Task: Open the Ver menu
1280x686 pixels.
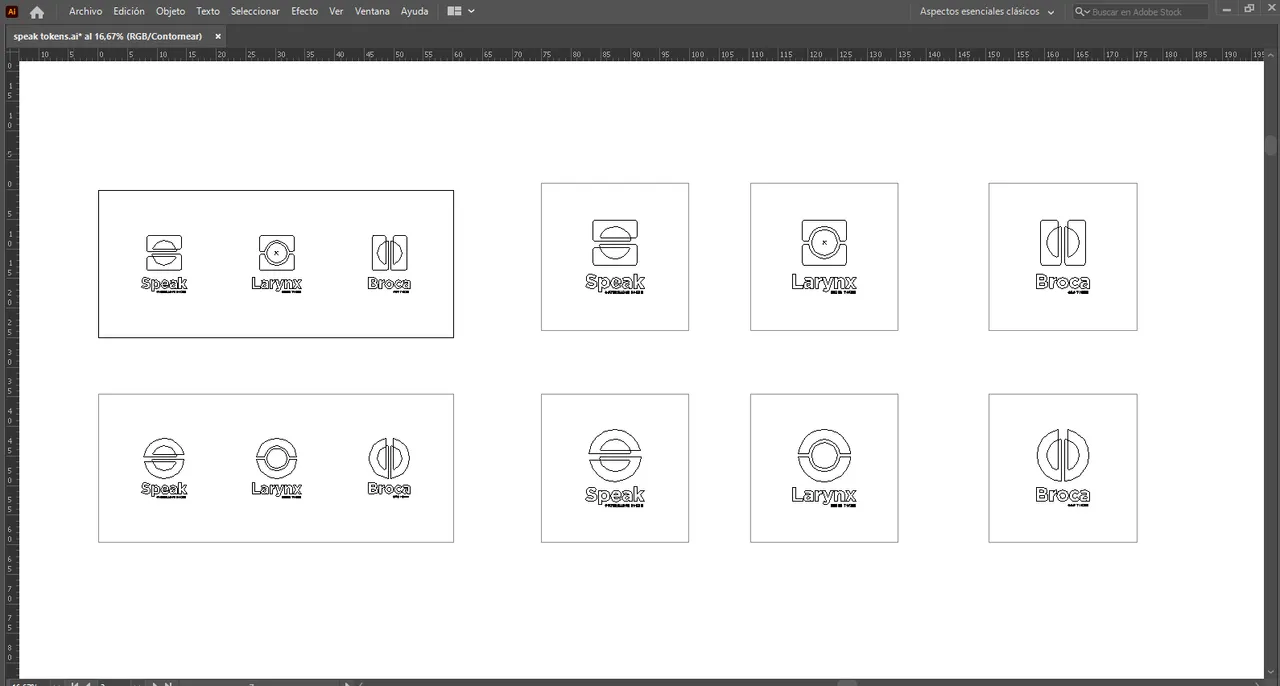Action: pos(336,11)
